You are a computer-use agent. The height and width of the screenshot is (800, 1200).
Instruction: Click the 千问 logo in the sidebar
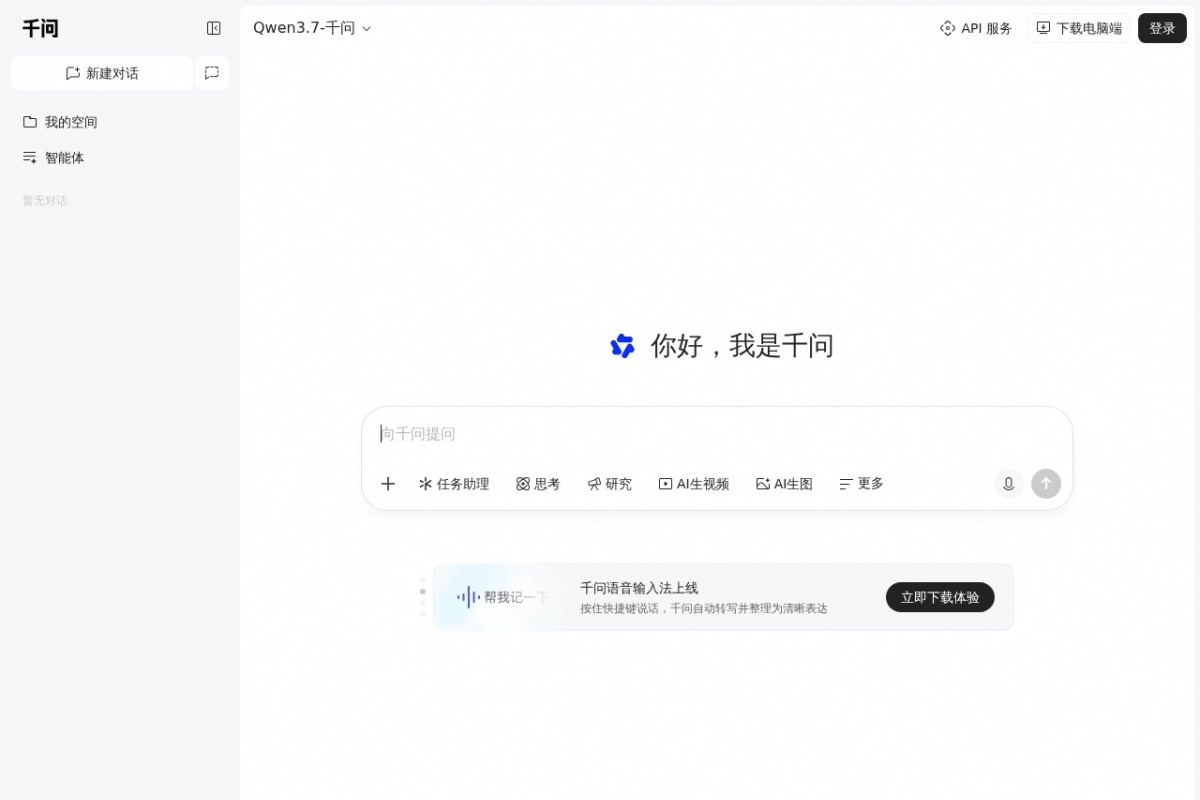[41, 29]
